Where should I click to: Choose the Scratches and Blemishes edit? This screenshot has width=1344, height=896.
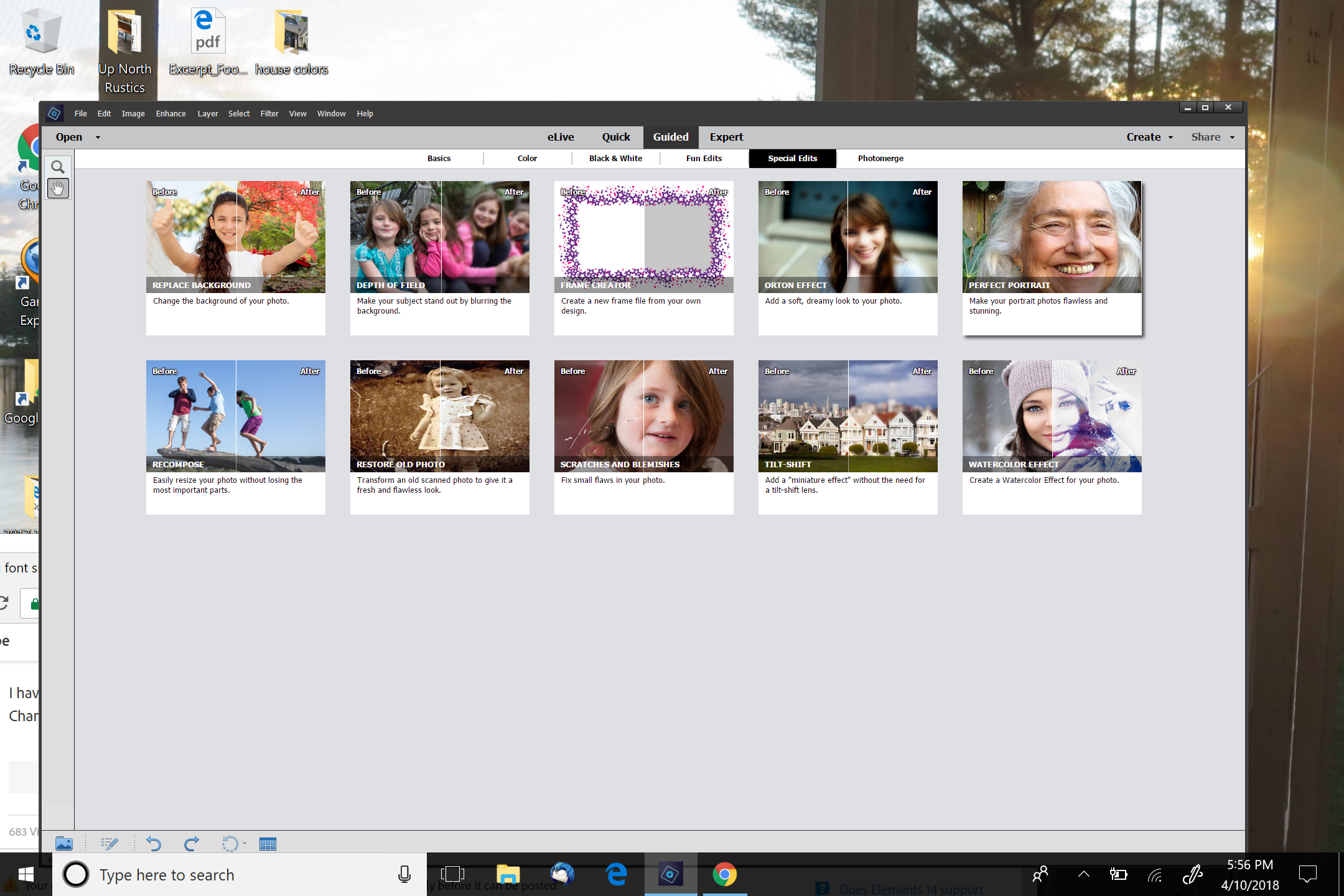pos(644,437)
